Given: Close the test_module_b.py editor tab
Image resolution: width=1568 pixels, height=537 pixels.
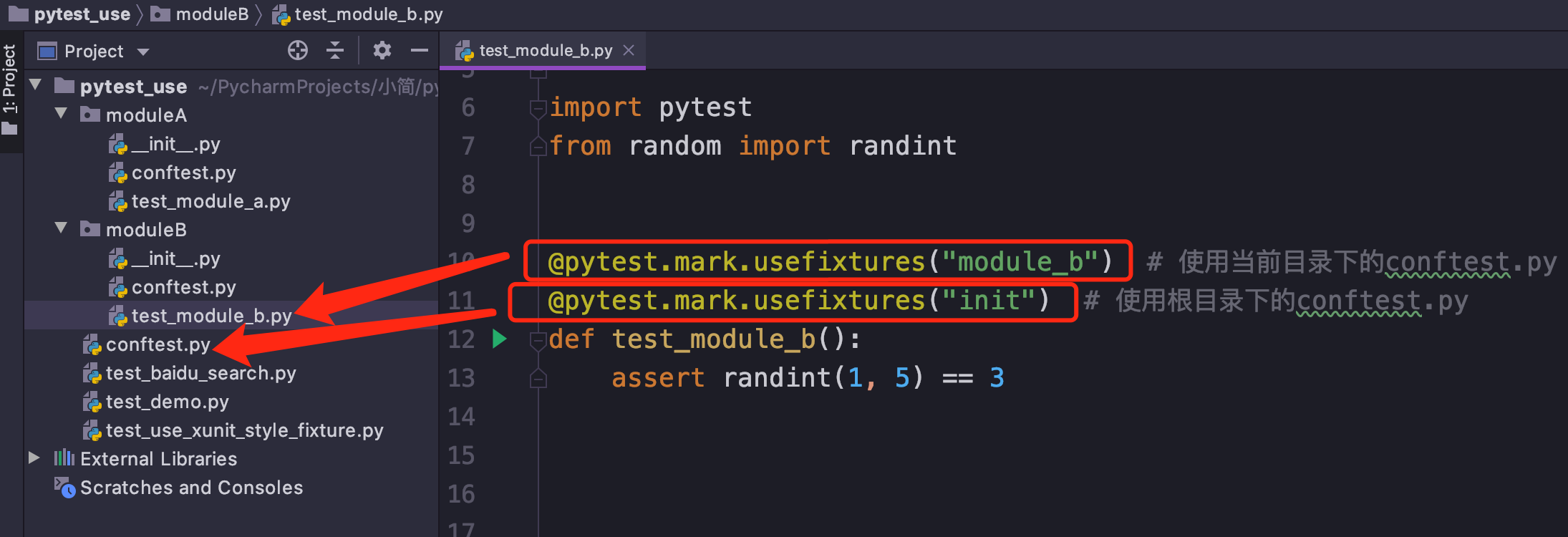Looking at the screenshot, I should 629,50.
